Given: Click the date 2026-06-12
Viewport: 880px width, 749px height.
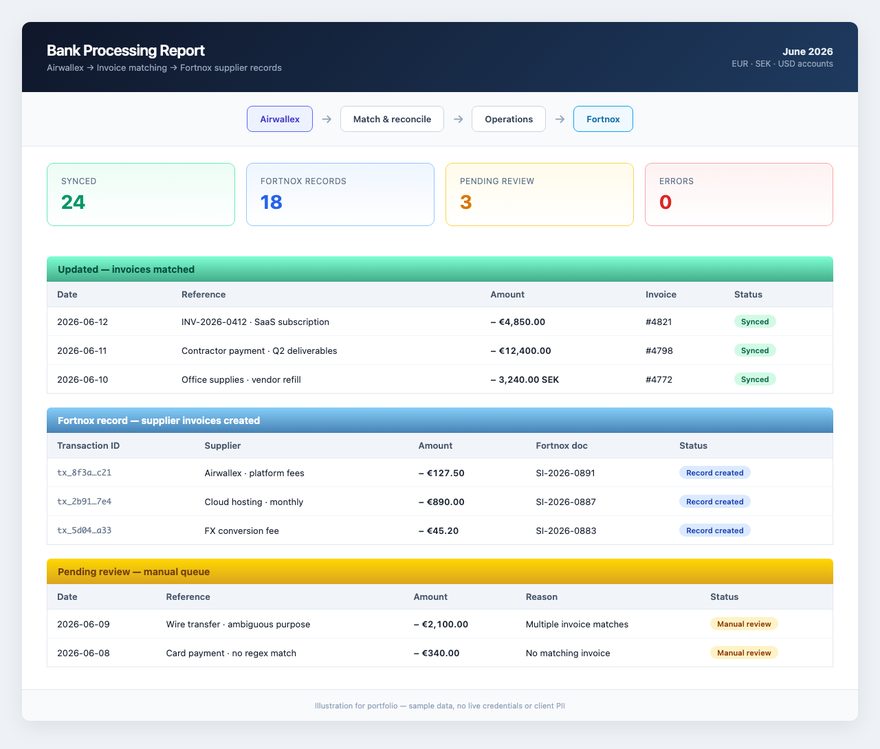Looking at the screenshot, I should click(x=82, y=322).
